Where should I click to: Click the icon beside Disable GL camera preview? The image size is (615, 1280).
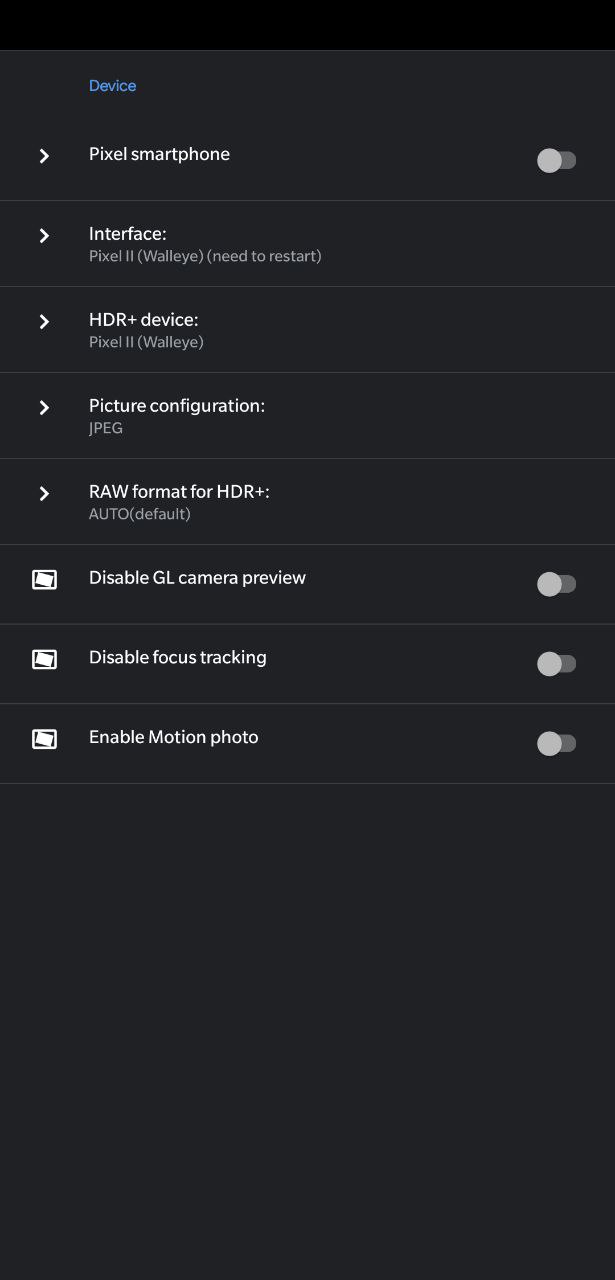coord(44,579)
